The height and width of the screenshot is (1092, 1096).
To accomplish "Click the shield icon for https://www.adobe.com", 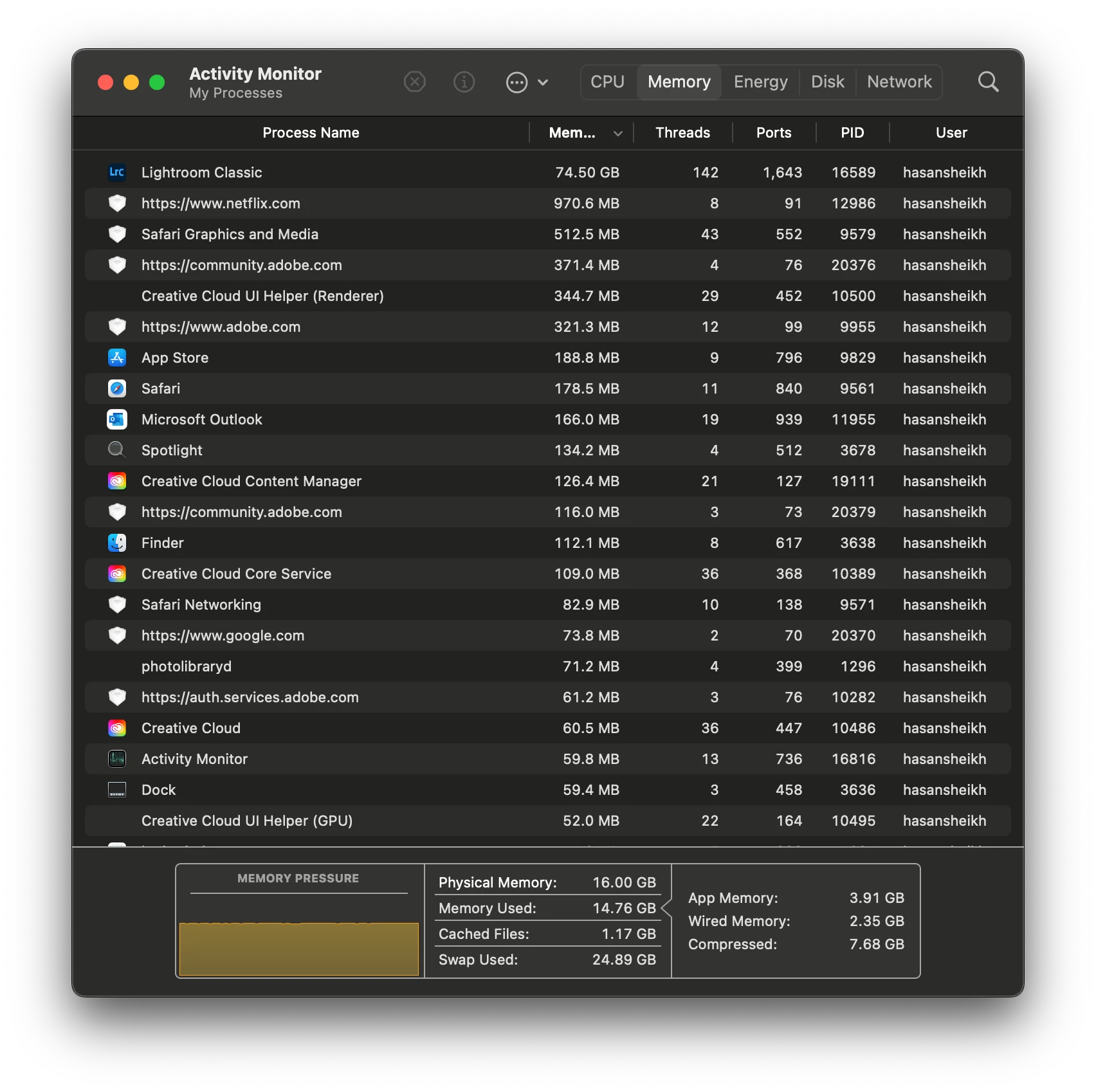I will pos(117,327).
